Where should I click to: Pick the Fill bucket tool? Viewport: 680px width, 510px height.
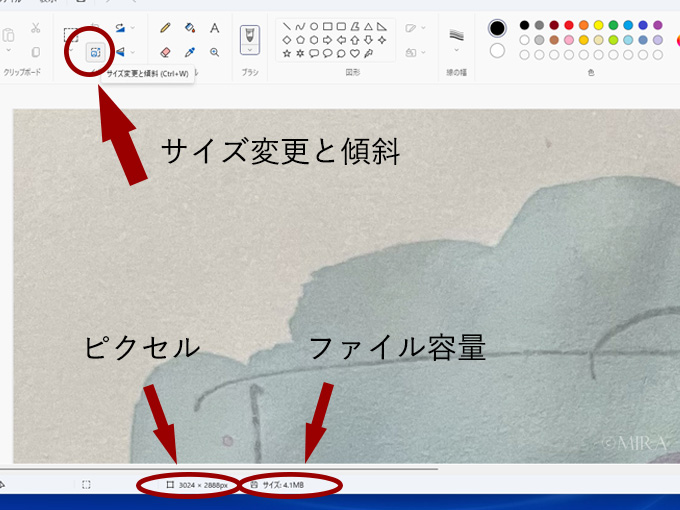(x=190, y=28)
